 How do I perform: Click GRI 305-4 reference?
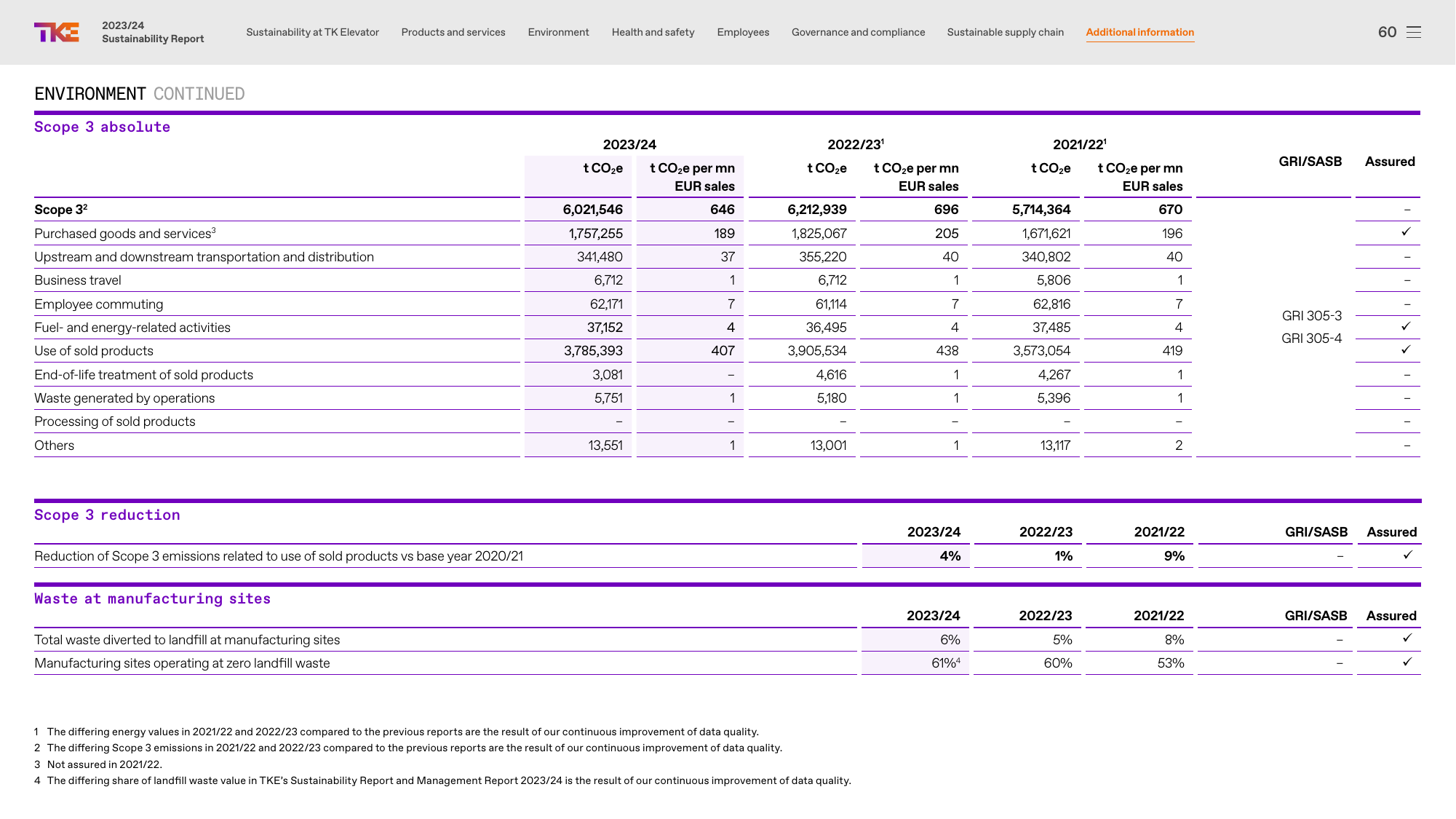pyautogui.click(x=1311, y=339)
